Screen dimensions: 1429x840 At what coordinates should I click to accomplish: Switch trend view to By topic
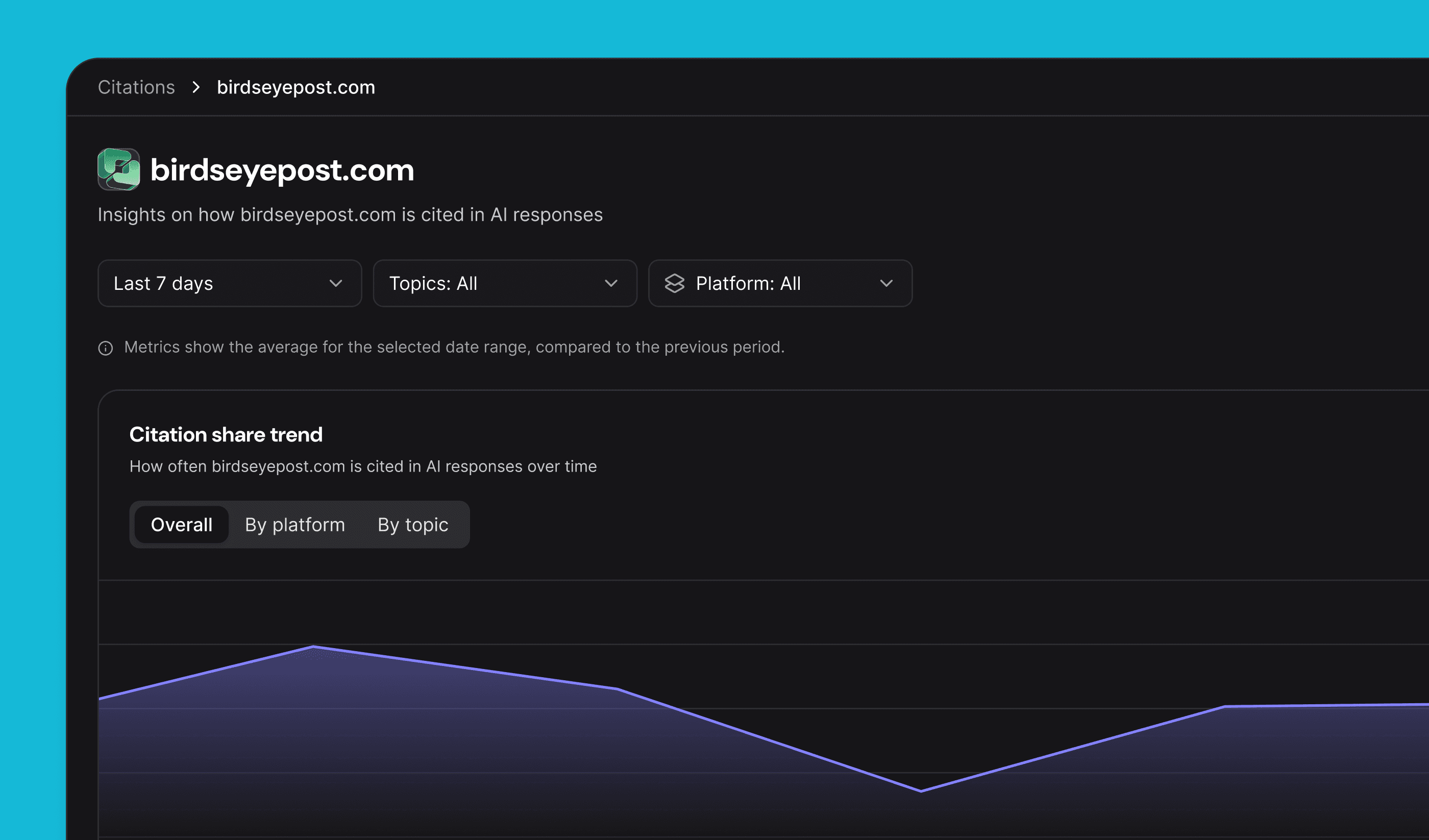(413, 525)
